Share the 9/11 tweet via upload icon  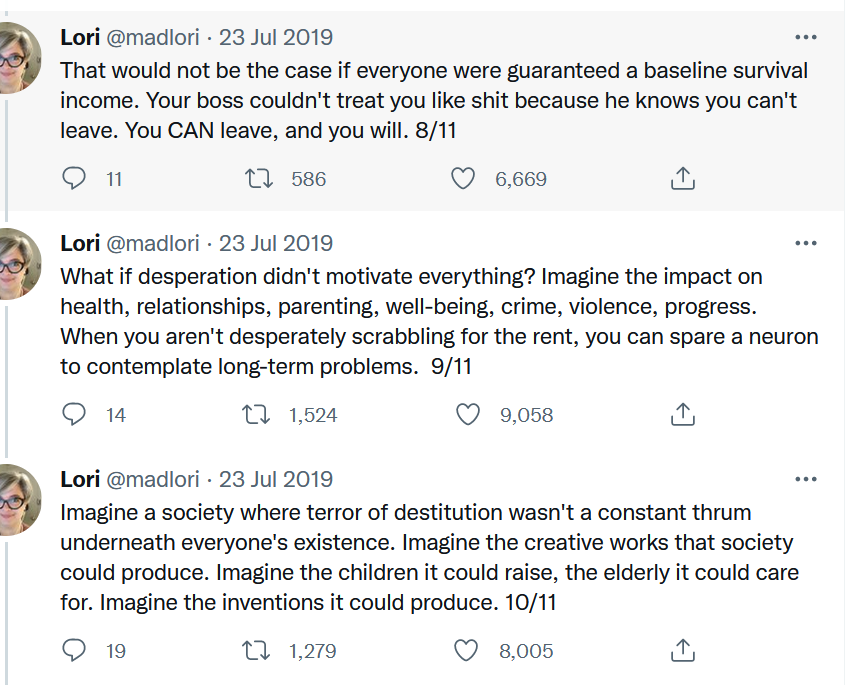click(682, 414)
